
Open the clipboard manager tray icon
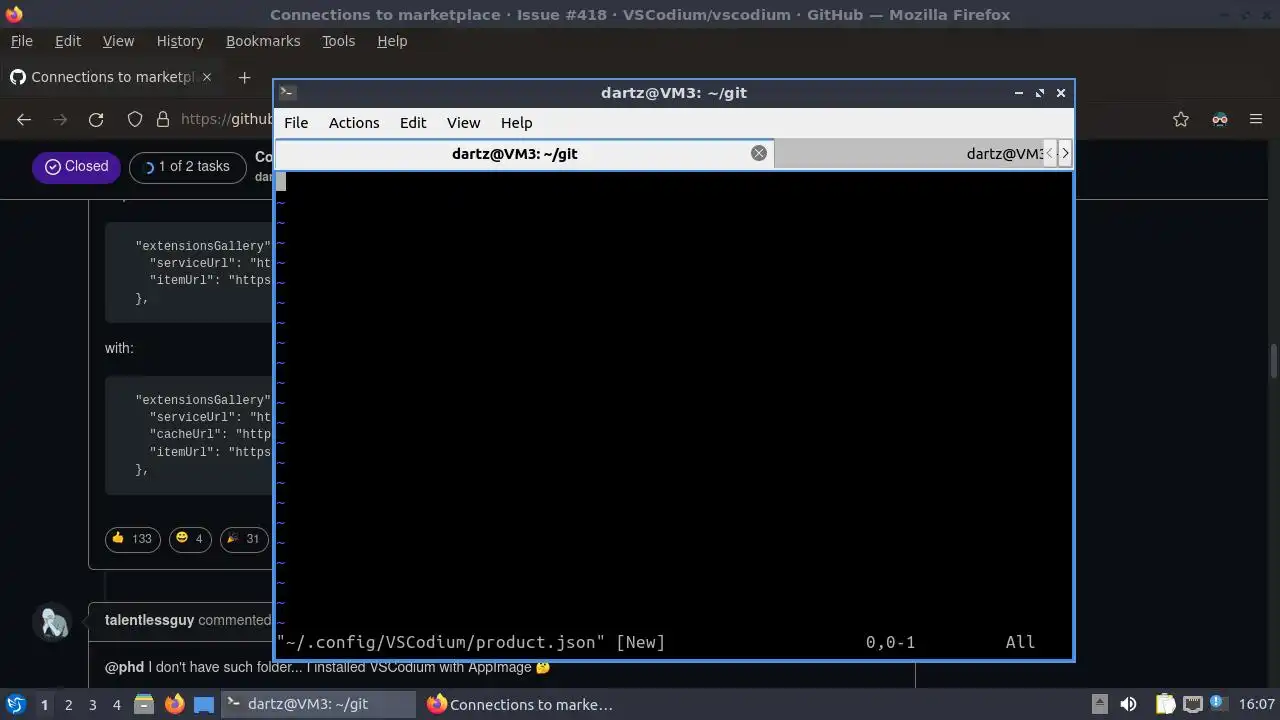tap(1165, 704)
